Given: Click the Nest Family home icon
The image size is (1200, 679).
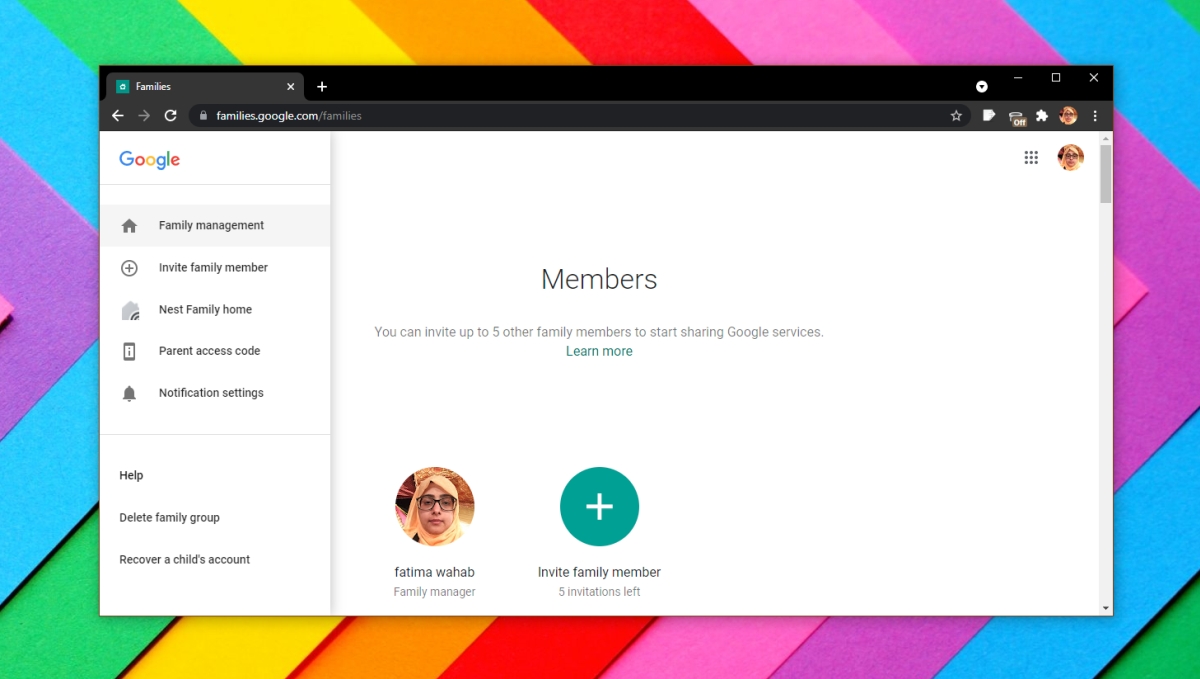Looking at the screenshot, I should coord(130,311).
